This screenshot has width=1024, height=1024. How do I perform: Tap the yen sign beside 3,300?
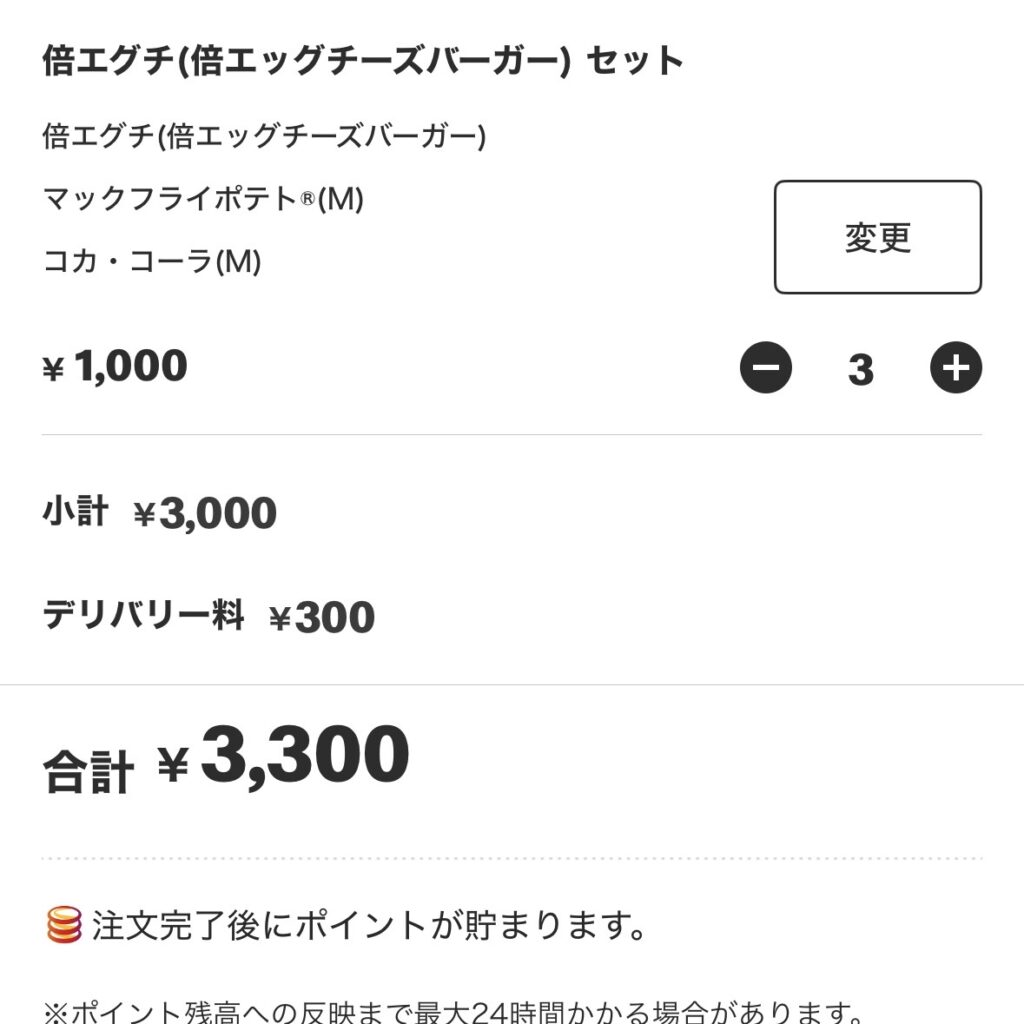pos(173,766)
